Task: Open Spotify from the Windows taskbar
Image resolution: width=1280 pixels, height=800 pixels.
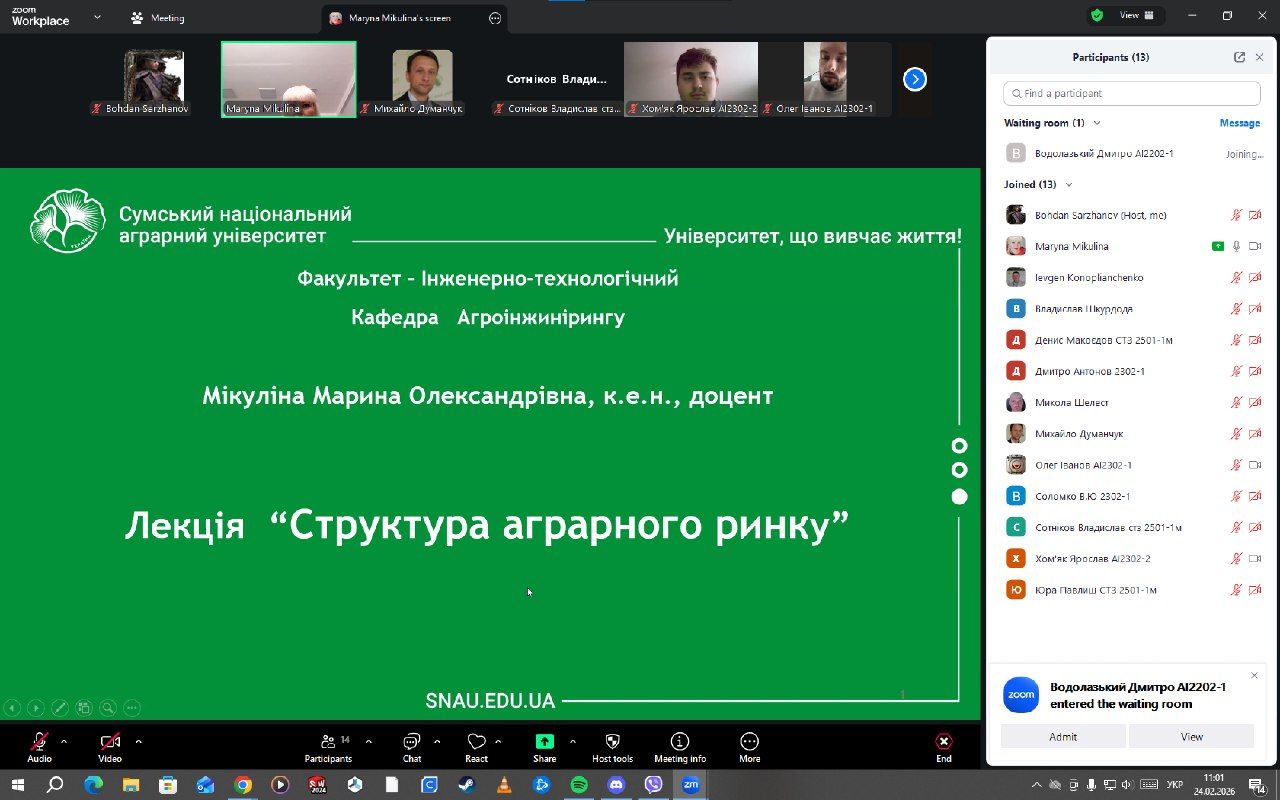Action: tap(579, 785)
